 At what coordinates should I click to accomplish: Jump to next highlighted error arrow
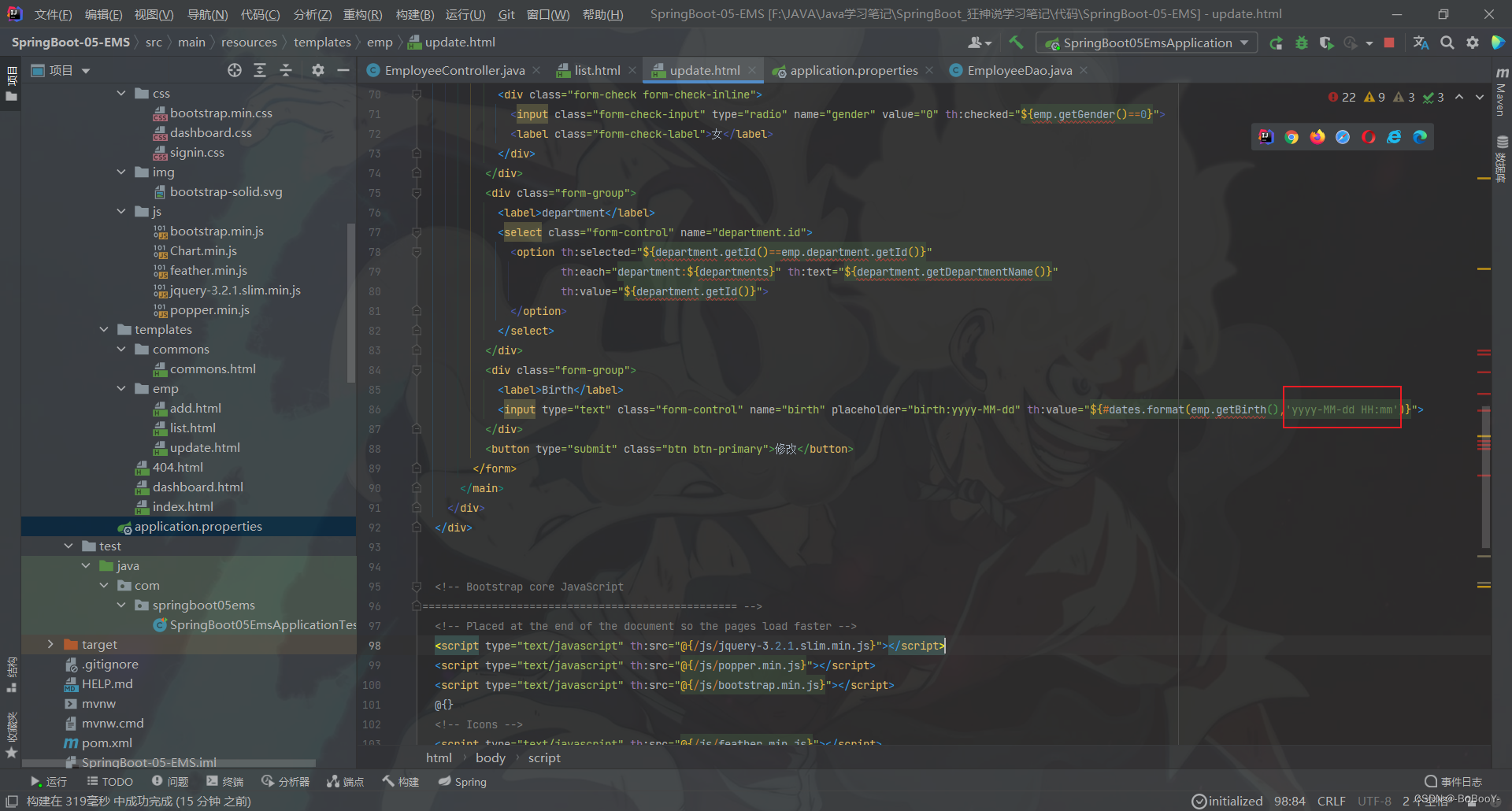pyautogui.click(x=1479, y=97)
